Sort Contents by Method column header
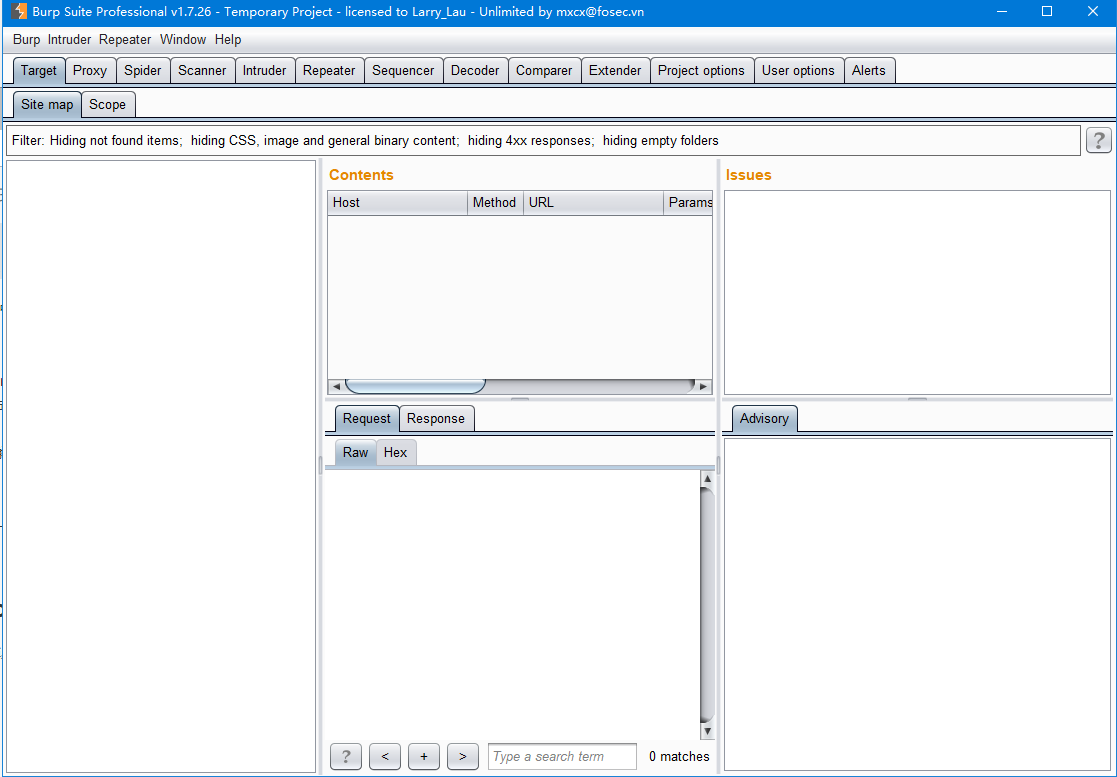This screenshot has width=1117, height=777. (495, 203)
